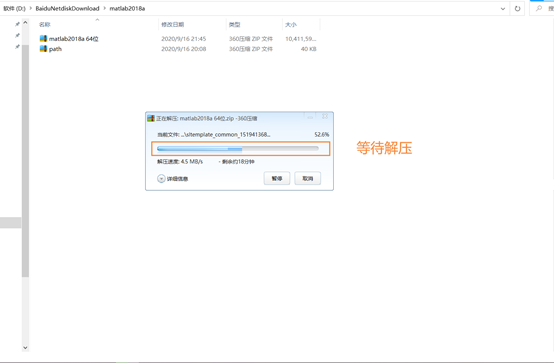Click the 解压速度 4.5 MB/s text

(180, 162)
